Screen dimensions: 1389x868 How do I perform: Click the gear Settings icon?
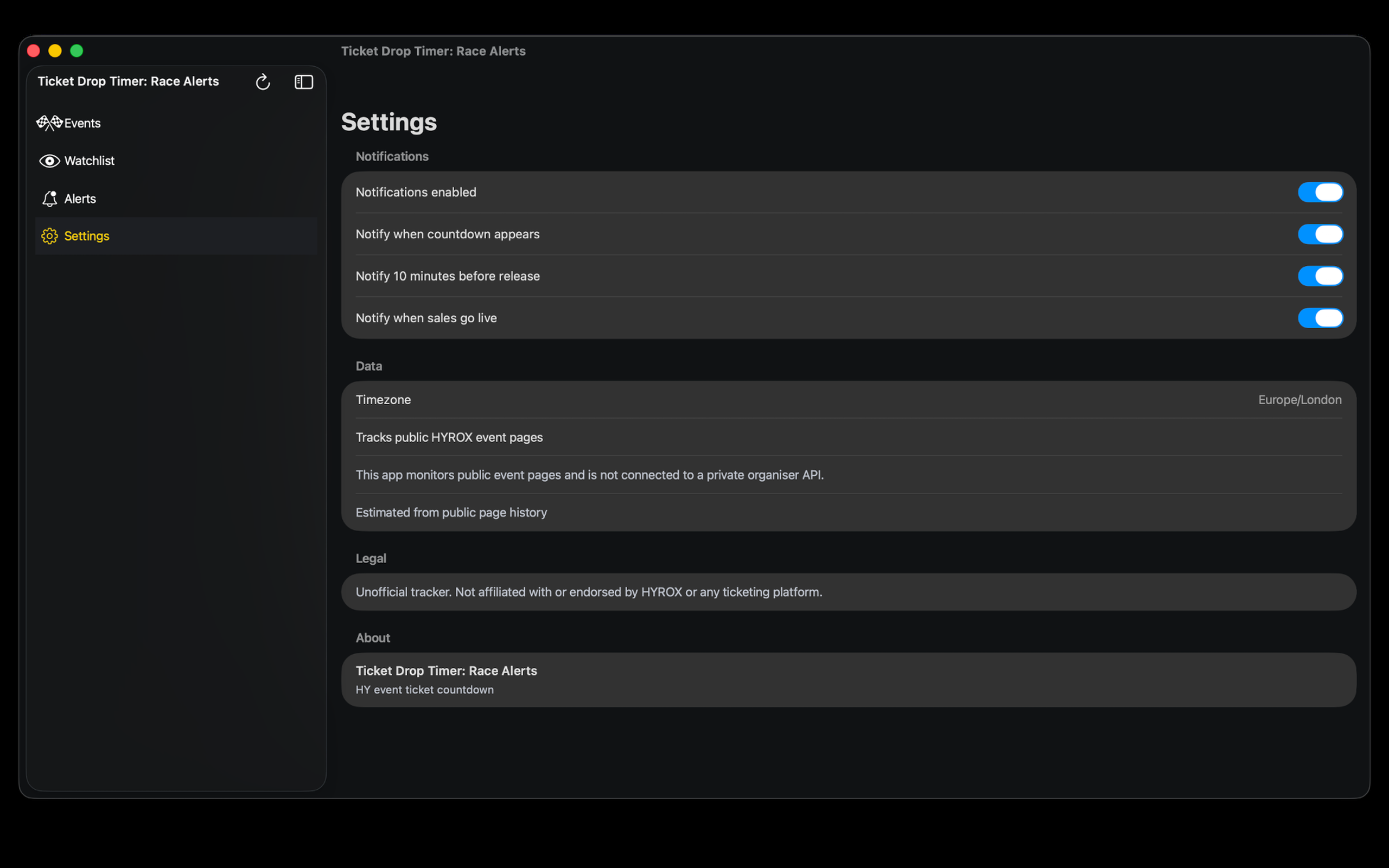[x=49, y=236]
